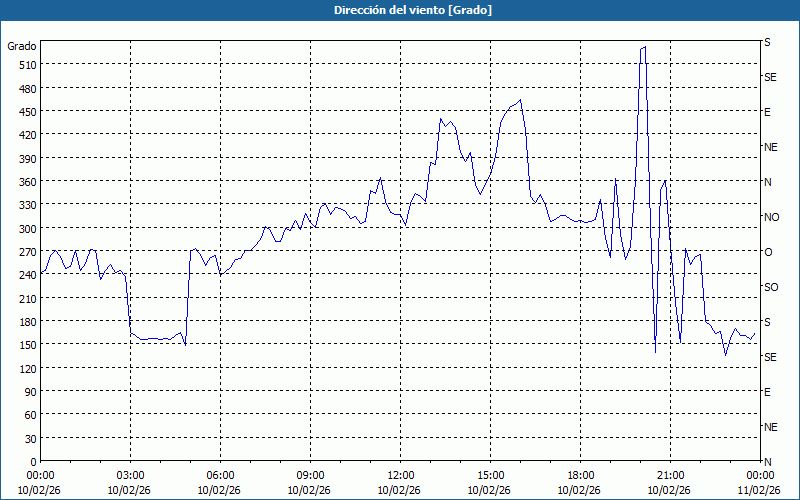Select the 90 value on left axis
Viewport: 800px width, 500px height.
tap(29, 392)
